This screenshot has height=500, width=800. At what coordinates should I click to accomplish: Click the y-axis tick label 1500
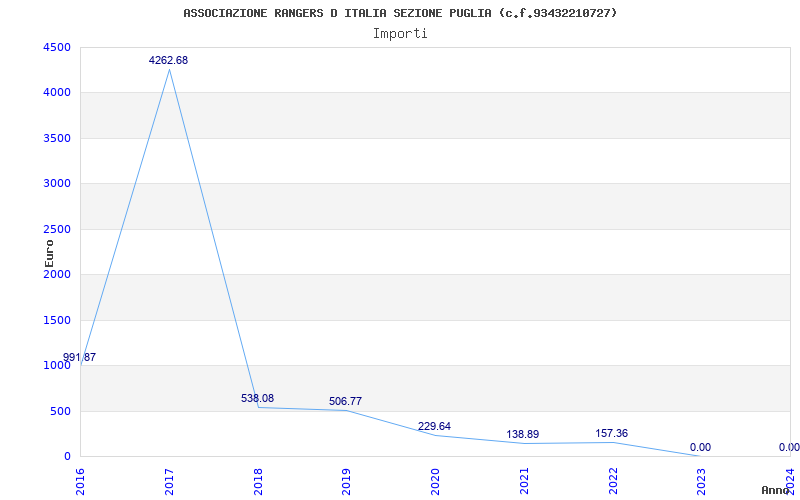coord(57,320)
